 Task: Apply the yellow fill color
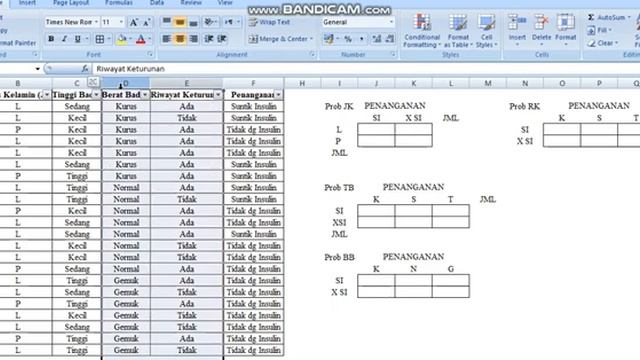(x=121, y=39)
